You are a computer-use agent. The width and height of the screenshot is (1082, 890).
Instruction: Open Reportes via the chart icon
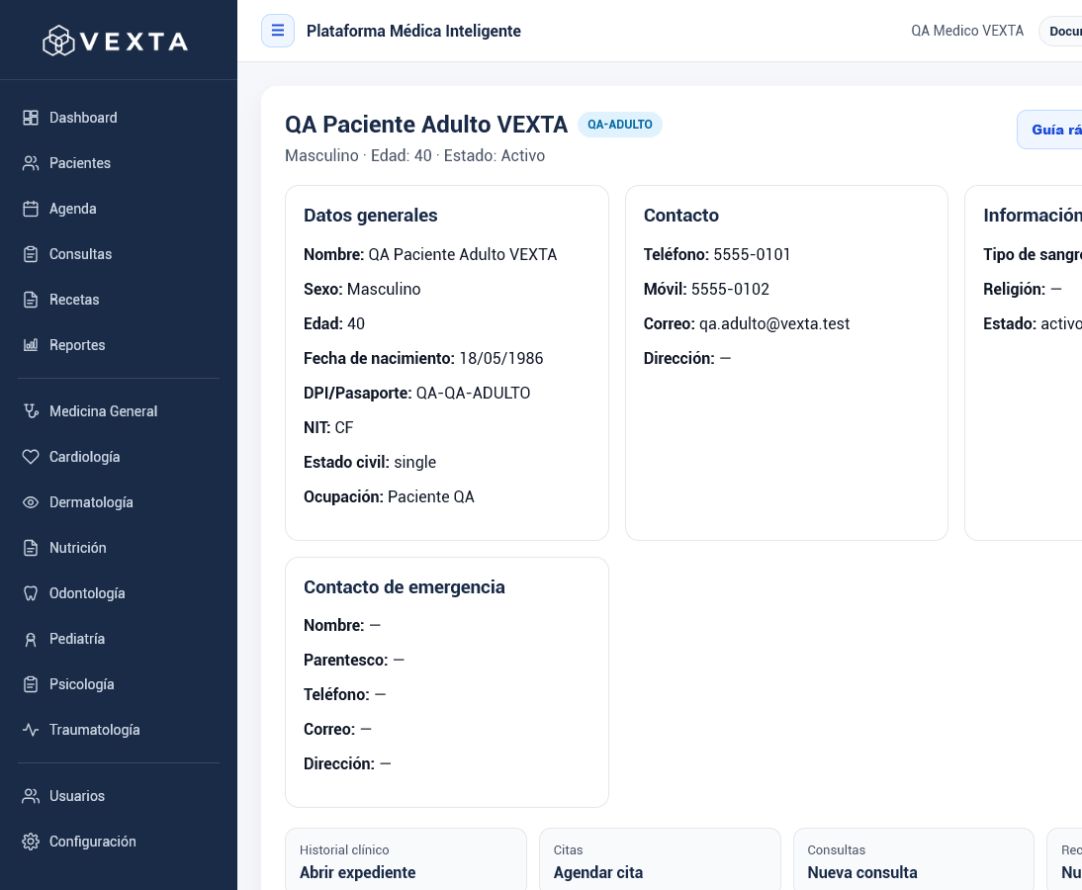(x=30, y=345)
